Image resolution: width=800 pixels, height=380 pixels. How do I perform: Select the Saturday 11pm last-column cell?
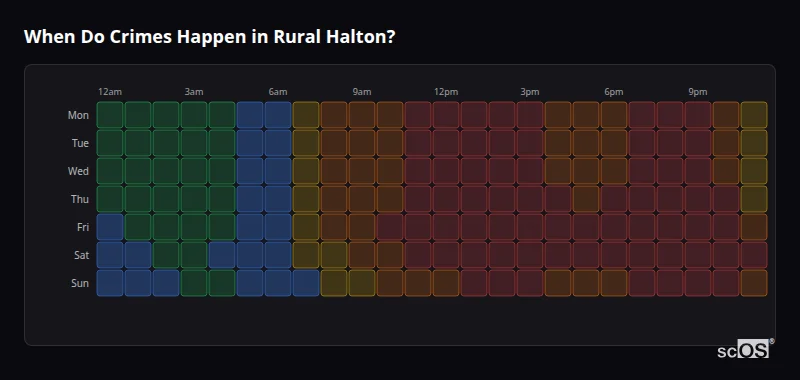pyautogui.click(x=754, y=255)
